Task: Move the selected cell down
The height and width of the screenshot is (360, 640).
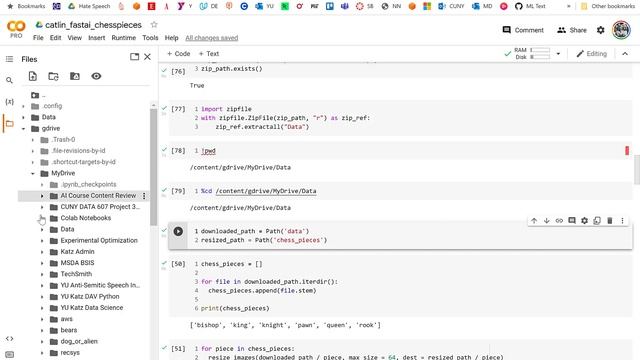Action: coord(547,221)
